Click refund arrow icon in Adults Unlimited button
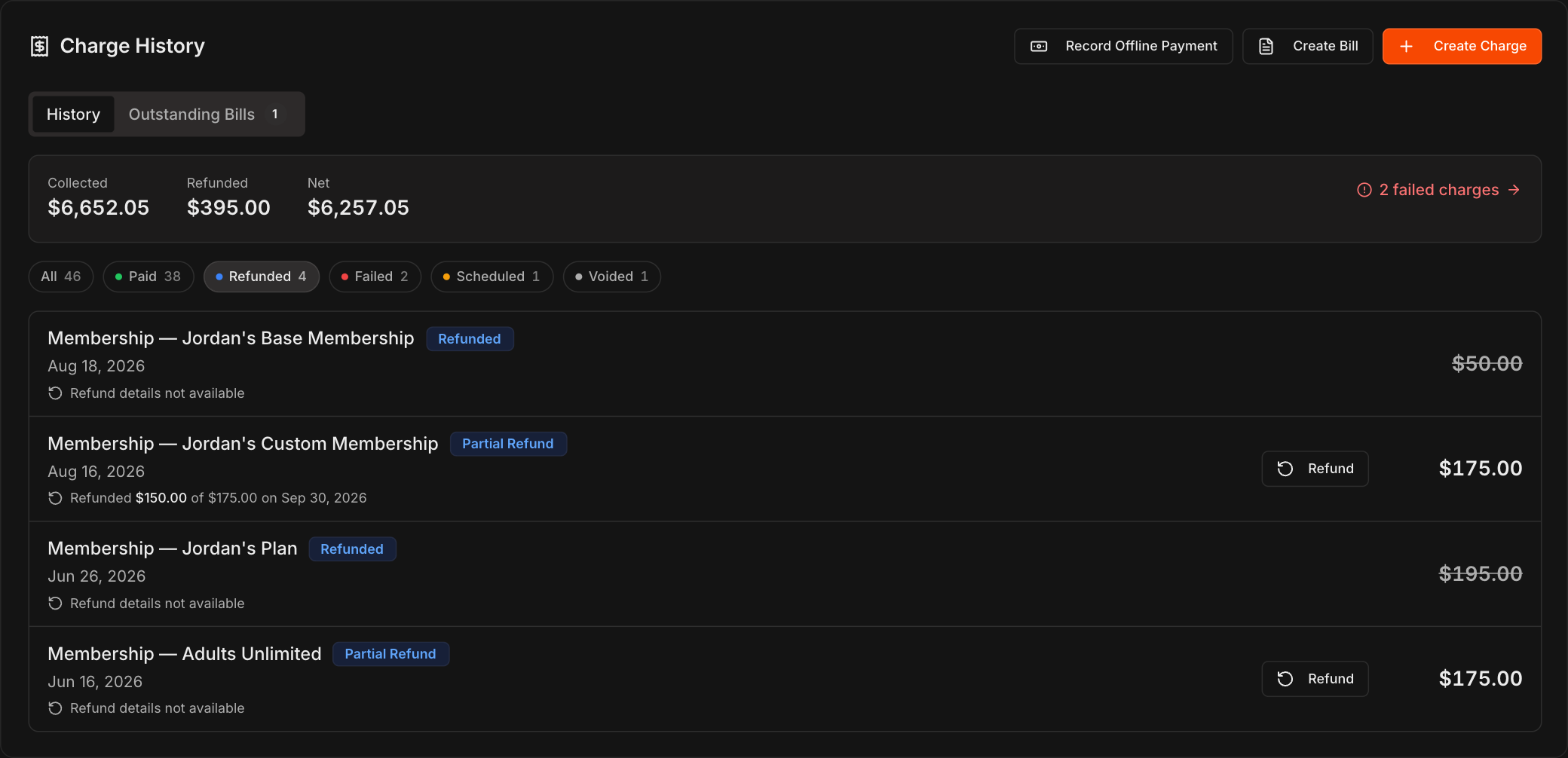 pyautogui.click(x=1285, y=679)
